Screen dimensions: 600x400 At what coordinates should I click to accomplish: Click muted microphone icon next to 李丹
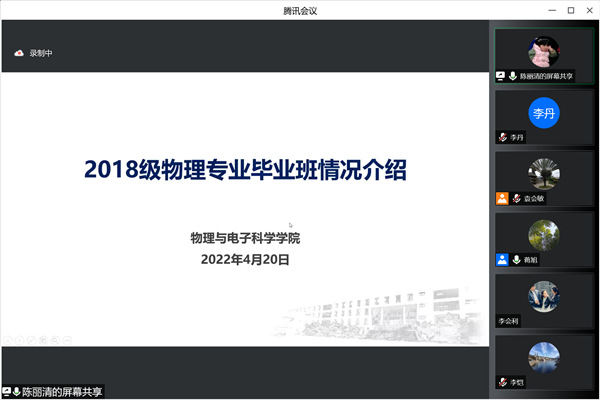coord(503,138)
